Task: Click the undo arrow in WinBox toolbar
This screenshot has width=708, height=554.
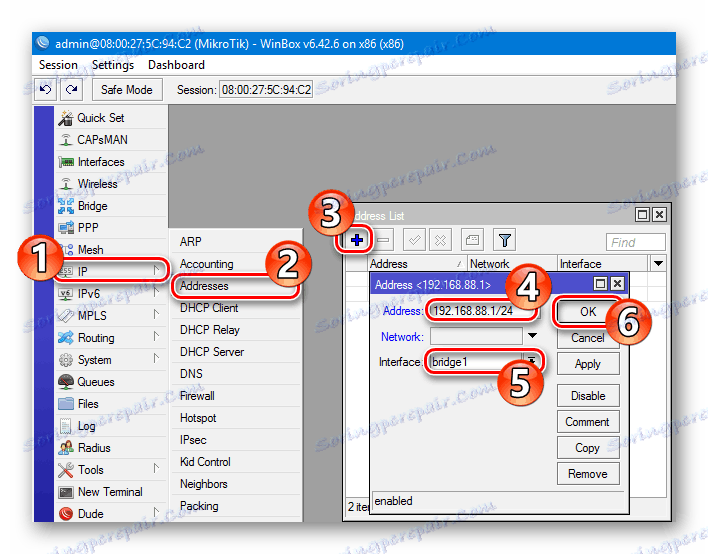Action: (46, 89)
